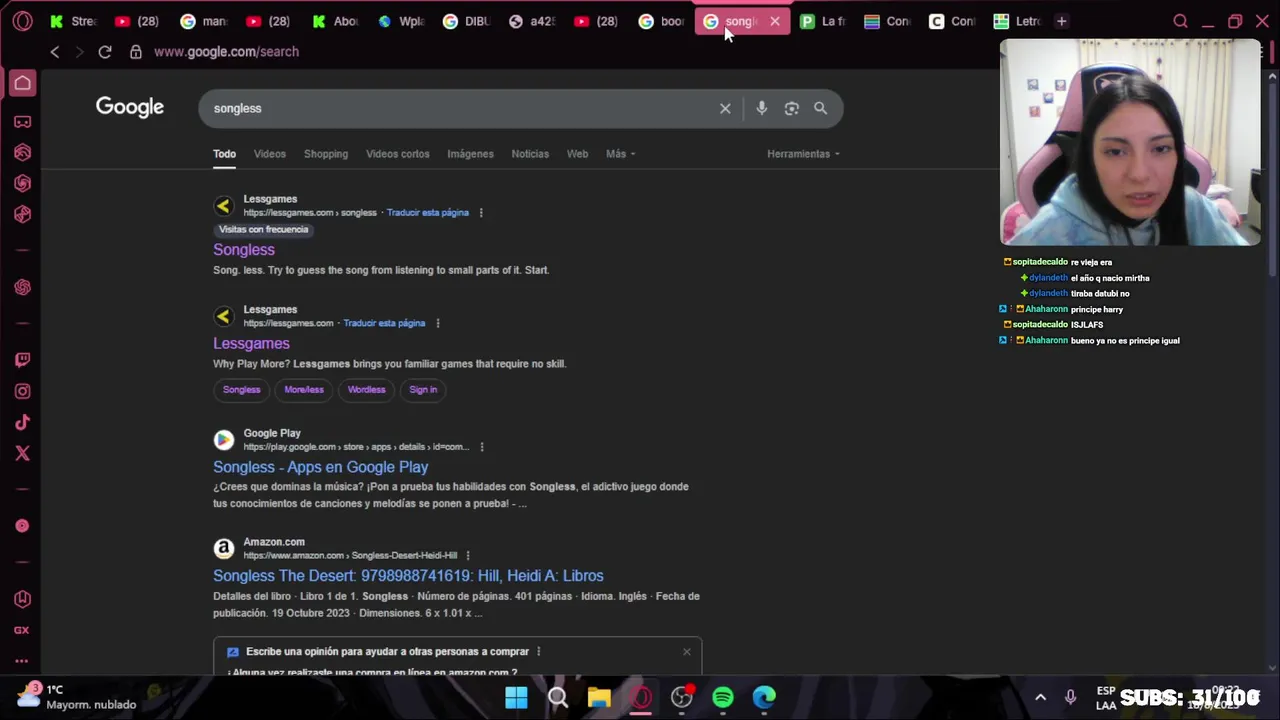Screen dimensions: 1280x720
Task: Open Spotify from the taskbar
Action: pos(723,698)
